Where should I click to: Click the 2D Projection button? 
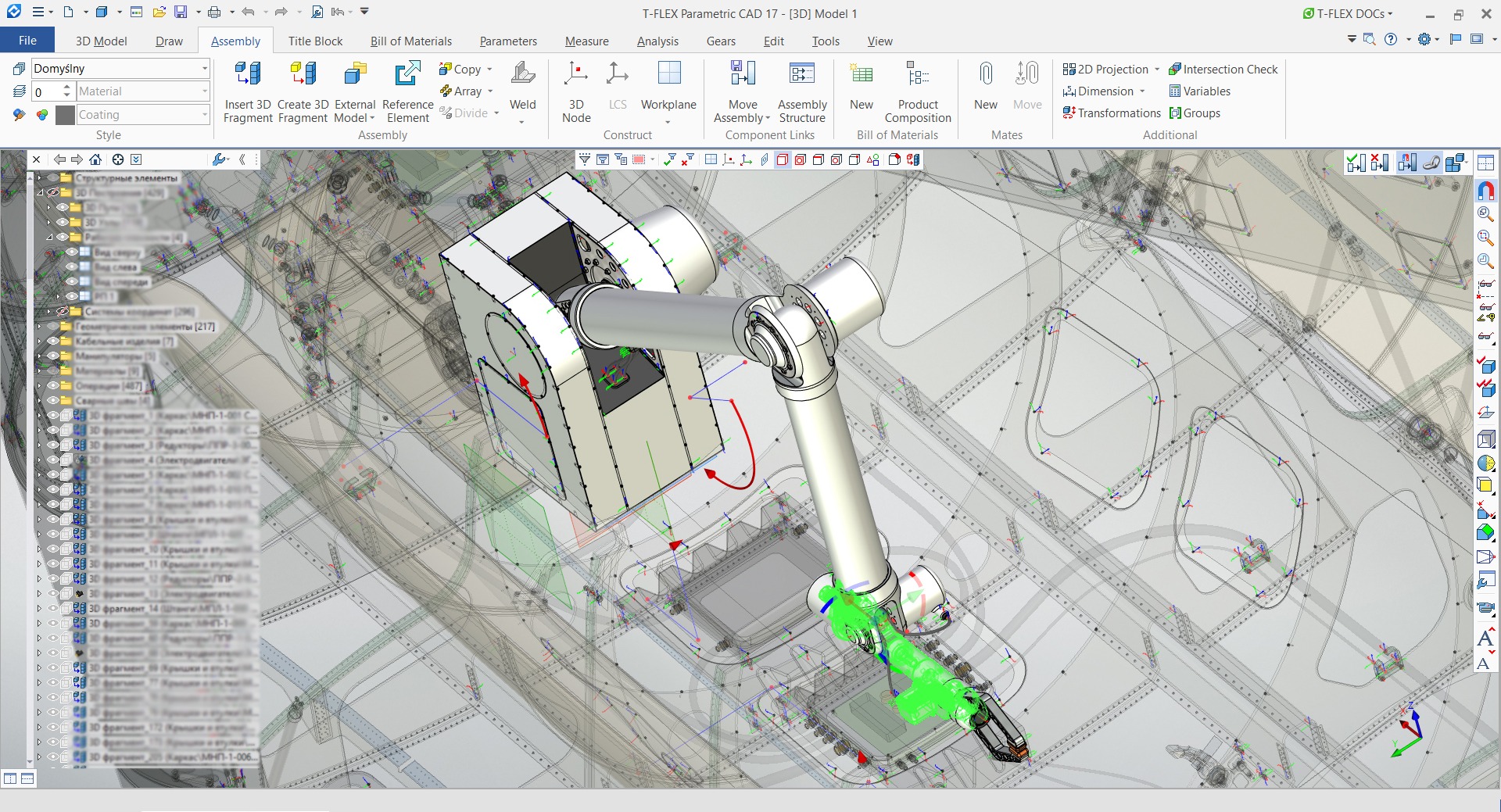click(1105, 70)
